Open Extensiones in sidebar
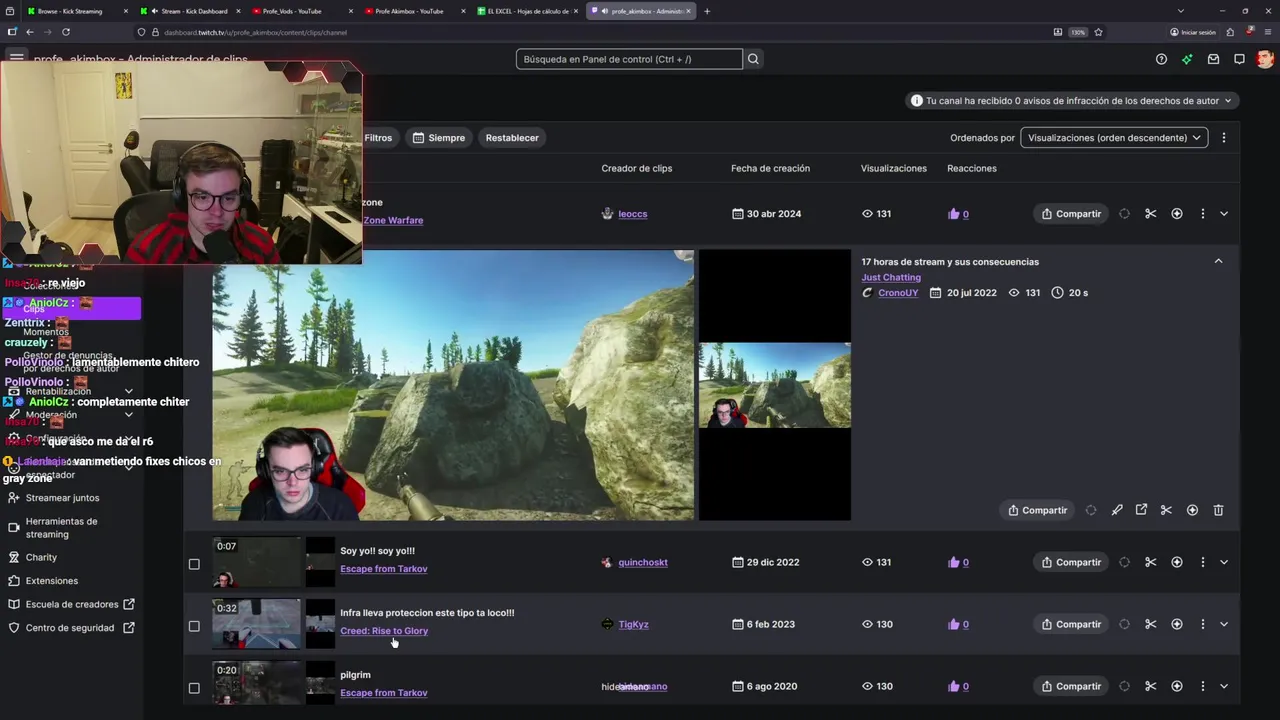The height and width of the screenshot is (720, 1280). (x=52, y=580)
